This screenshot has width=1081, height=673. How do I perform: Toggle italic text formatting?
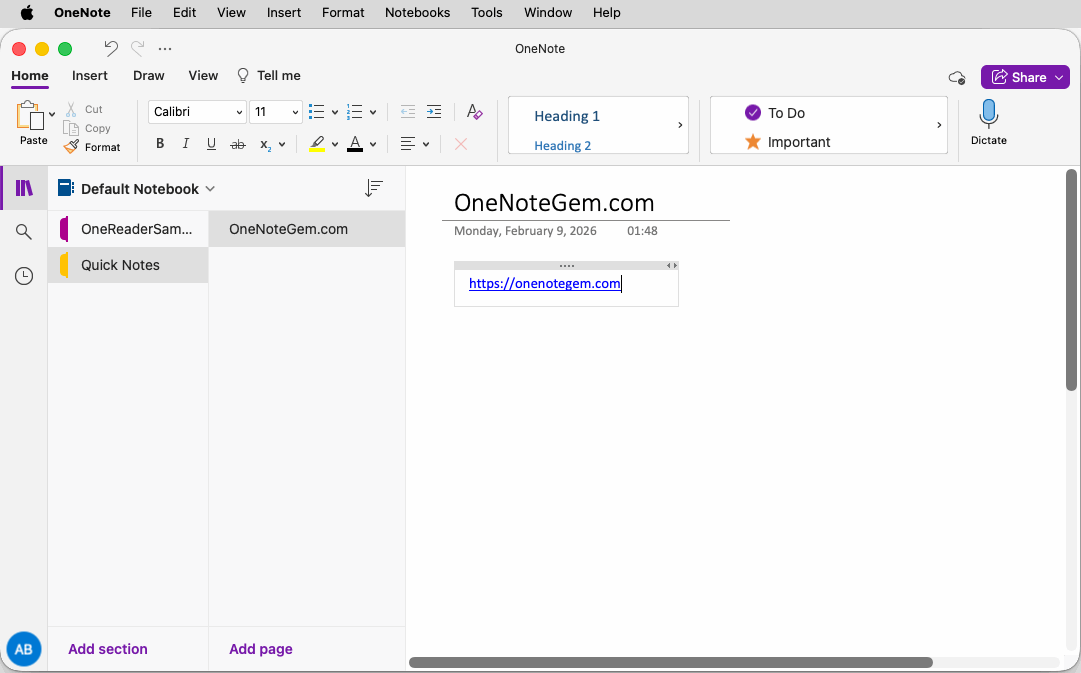[x=185, y=144]
